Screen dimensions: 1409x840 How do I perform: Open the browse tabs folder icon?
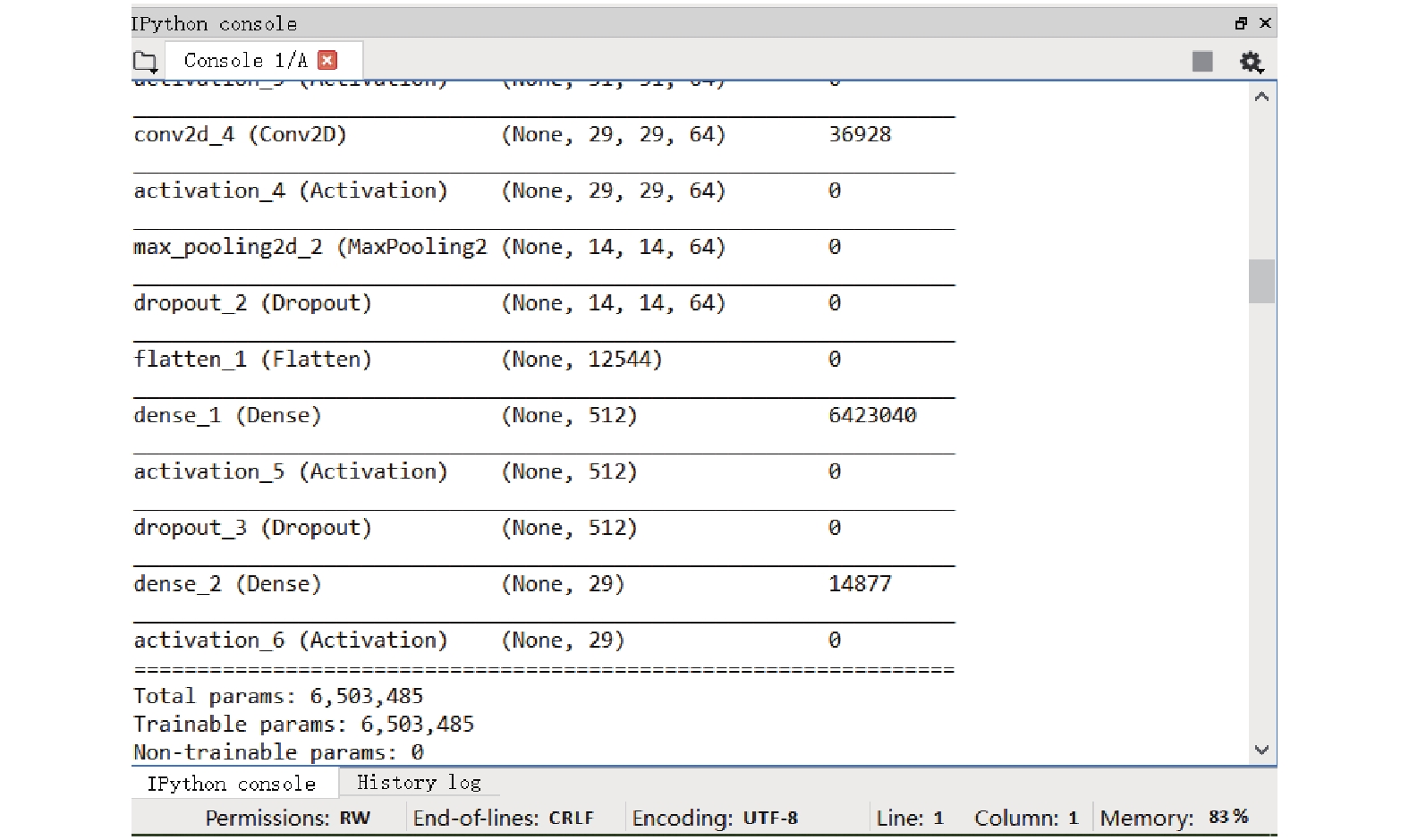(145, 62)
